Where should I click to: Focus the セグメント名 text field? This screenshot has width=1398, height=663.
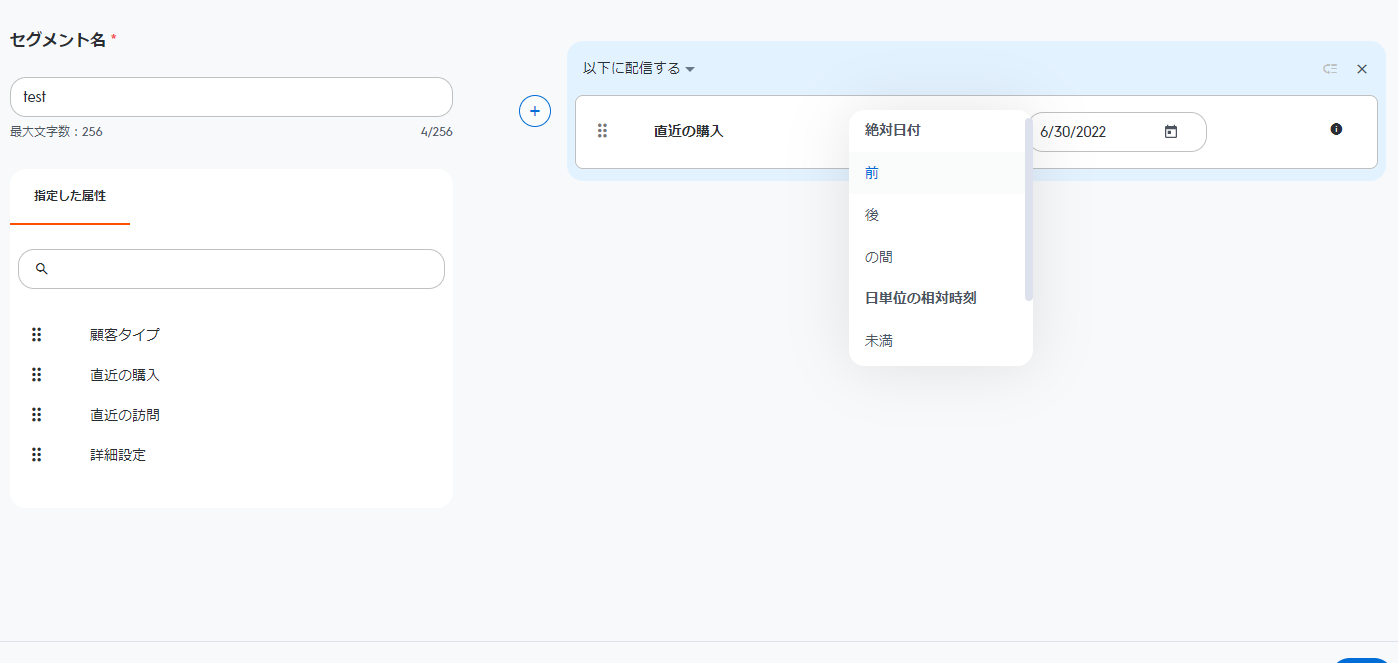point(231,97)
